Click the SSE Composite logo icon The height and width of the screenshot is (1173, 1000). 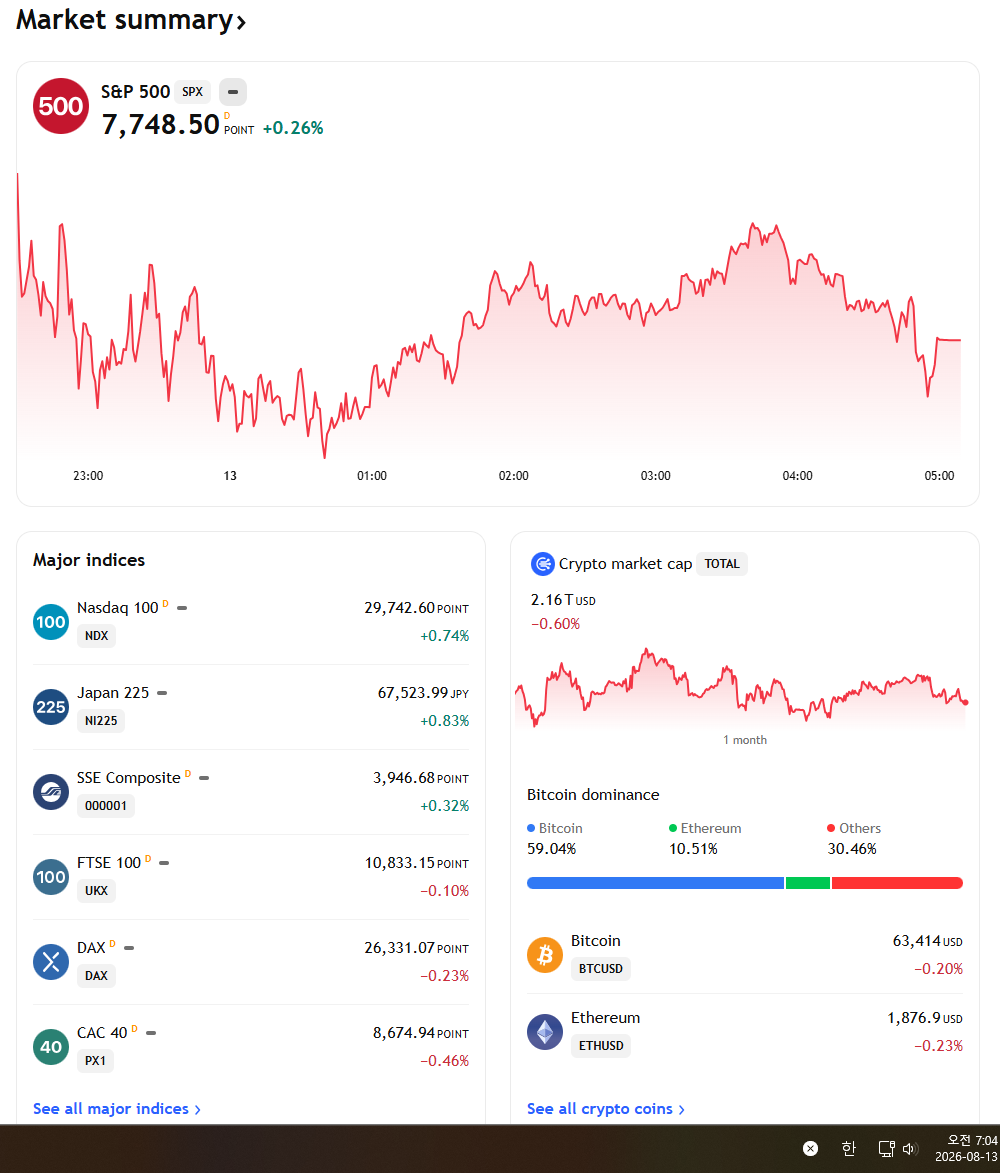coord(51,791)
